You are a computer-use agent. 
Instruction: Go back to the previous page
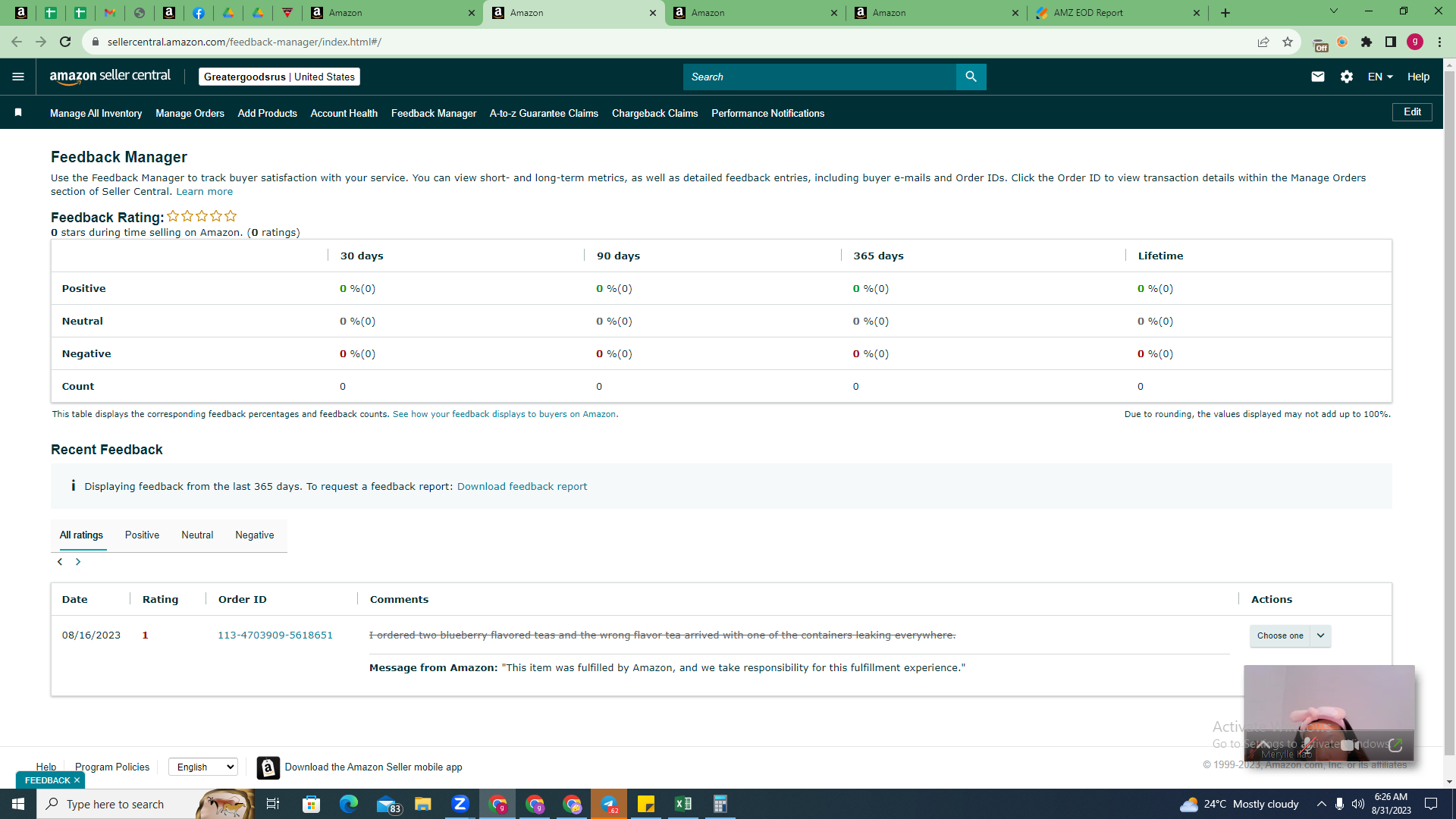17,42
